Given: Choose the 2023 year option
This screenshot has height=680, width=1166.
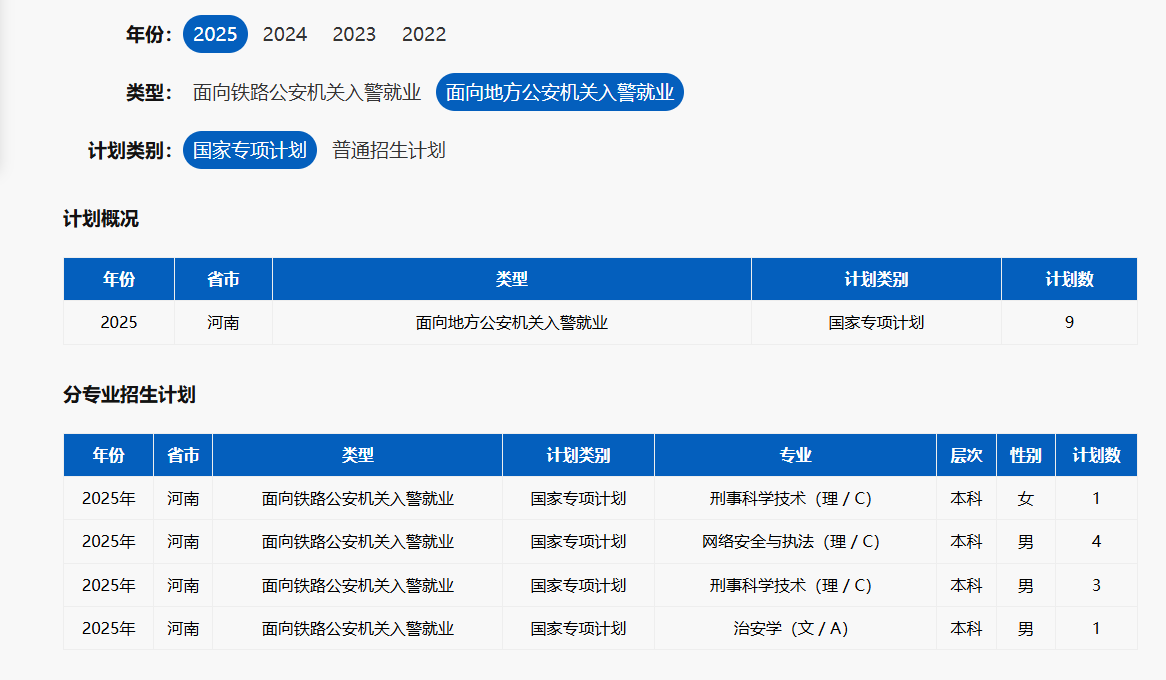Looking at the screenshot, I should [x=354, y=34].
